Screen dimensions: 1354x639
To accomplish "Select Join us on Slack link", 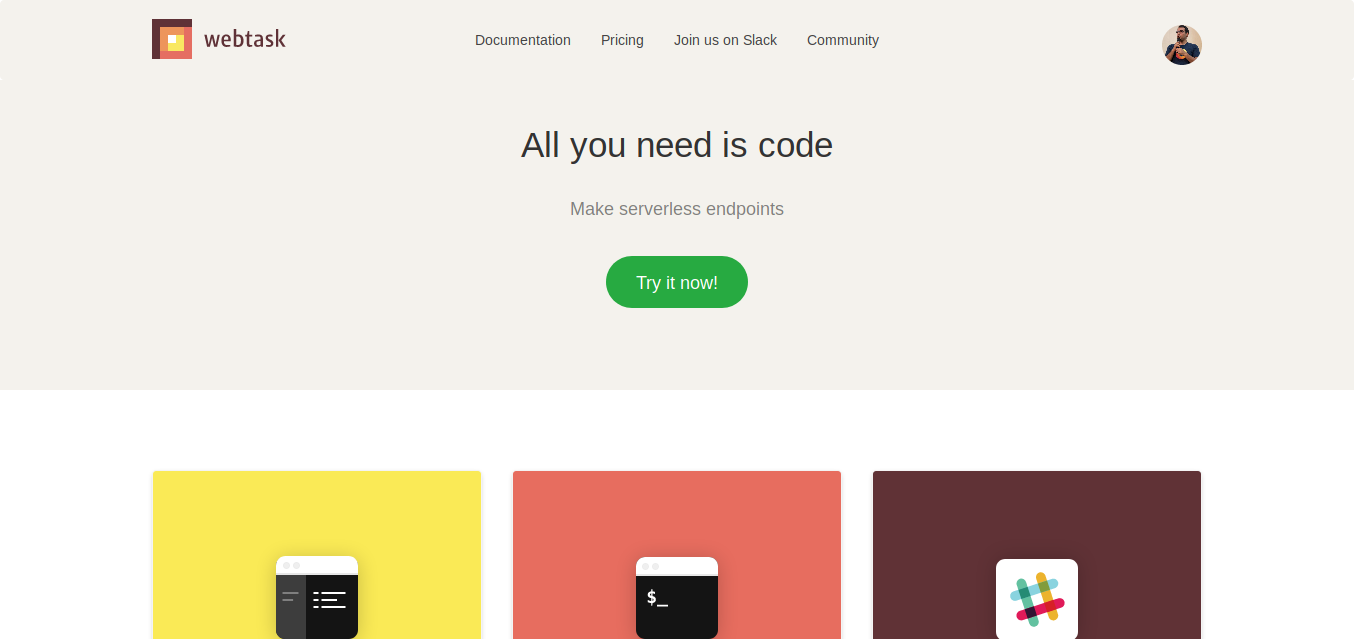I will (725, 40).
